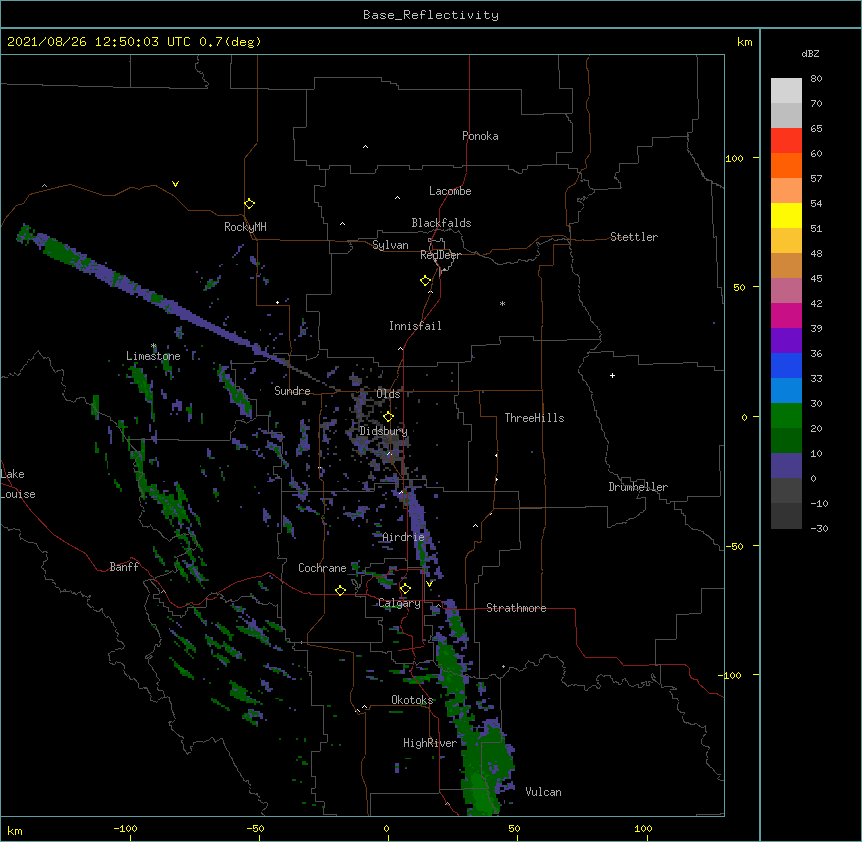Click the Lacombe city label
862x842 pixels.
(x=450, y=191)
